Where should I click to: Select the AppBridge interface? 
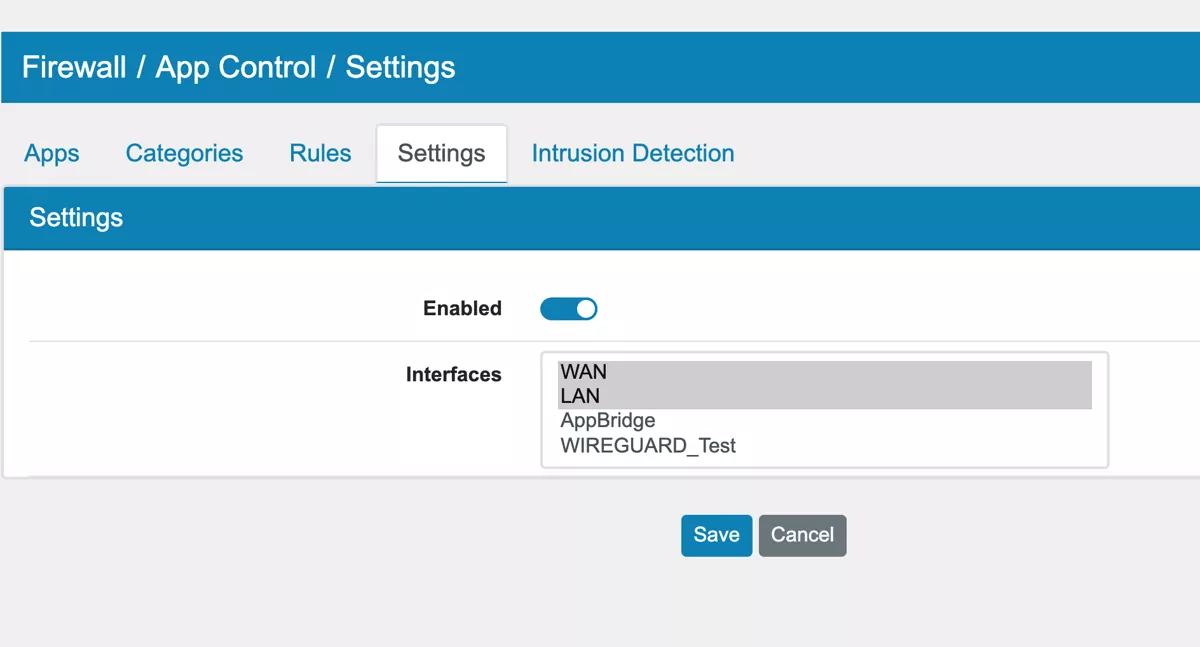coord(607,420)
